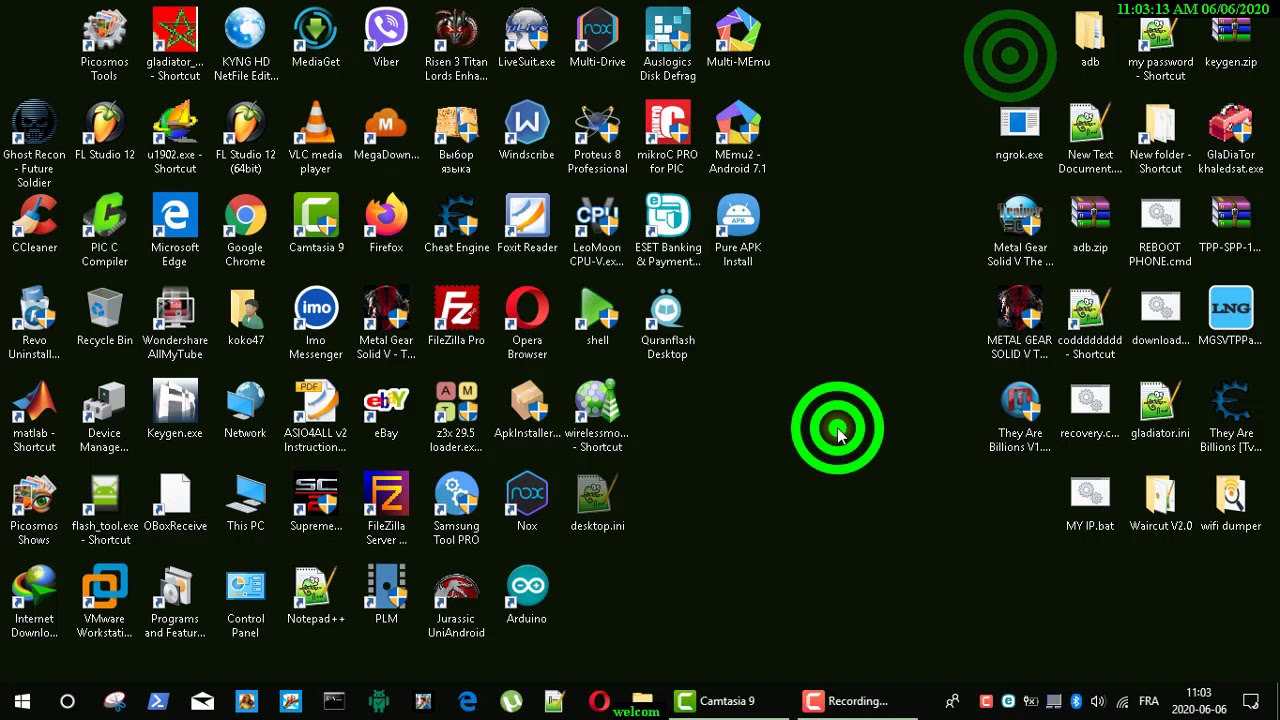Click the Firefox desktop icon
This screenshot has height=720, width=1280.
point(386,224)
